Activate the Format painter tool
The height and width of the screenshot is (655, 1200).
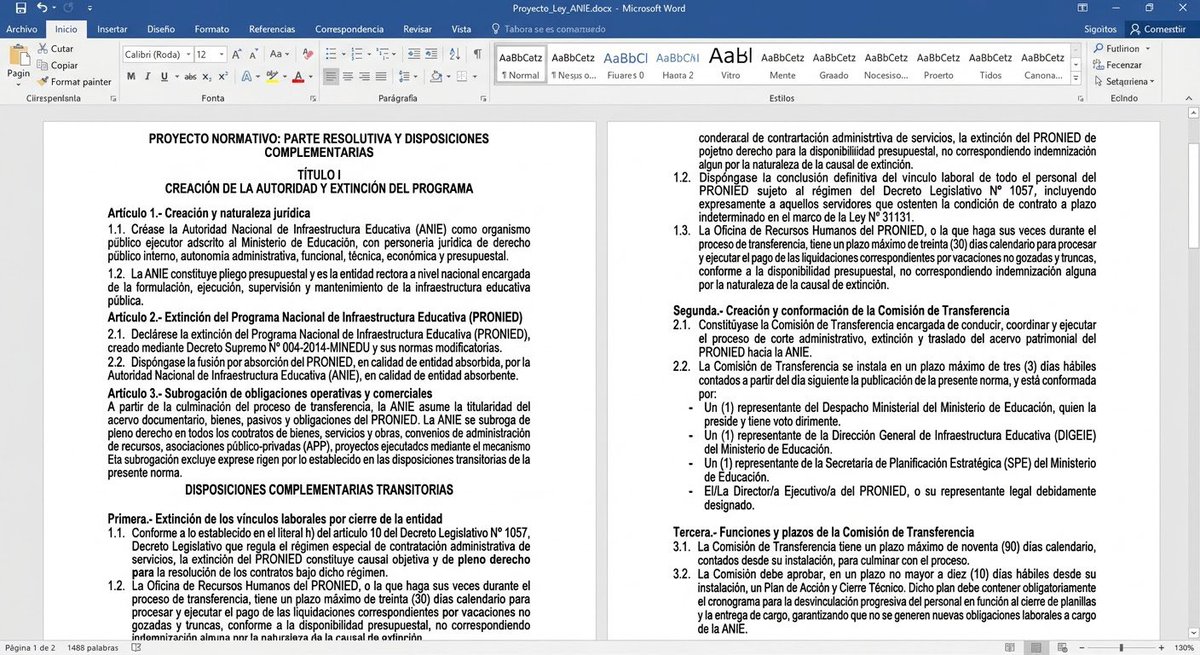pos(74,82)
